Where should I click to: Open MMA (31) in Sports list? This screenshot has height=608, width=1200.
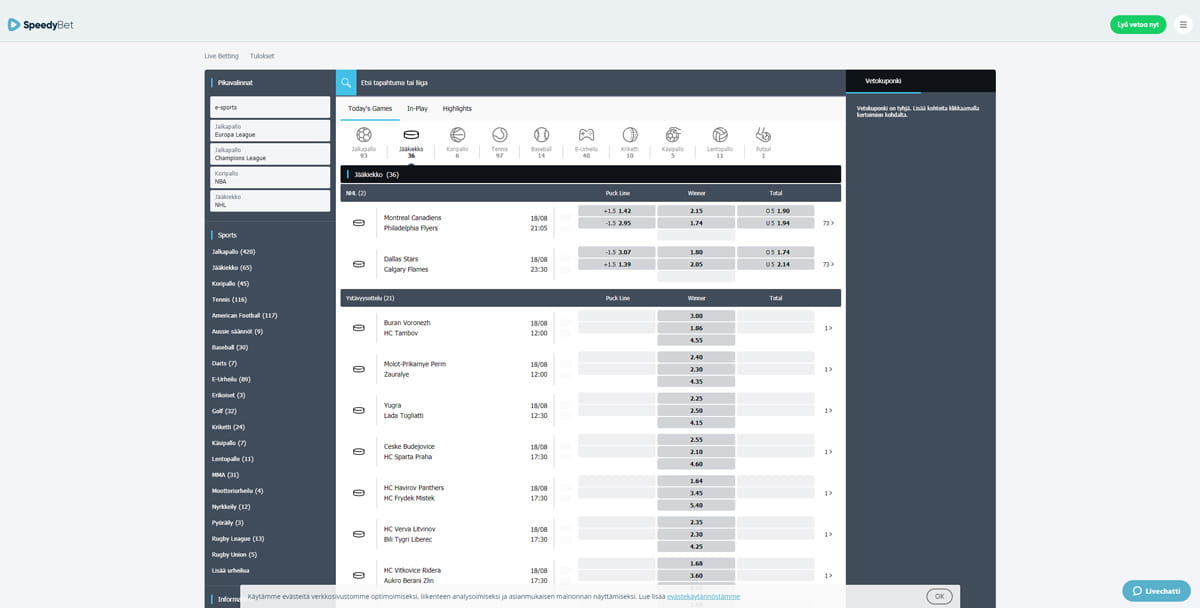(225, 475)
